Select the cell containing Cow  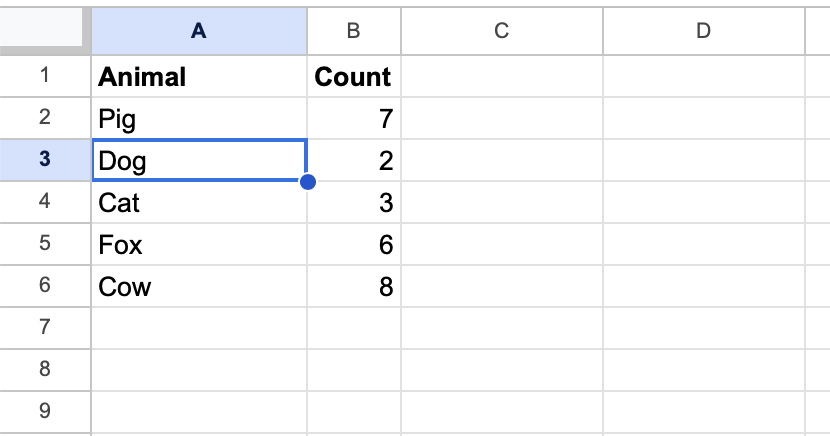[199, 287]
